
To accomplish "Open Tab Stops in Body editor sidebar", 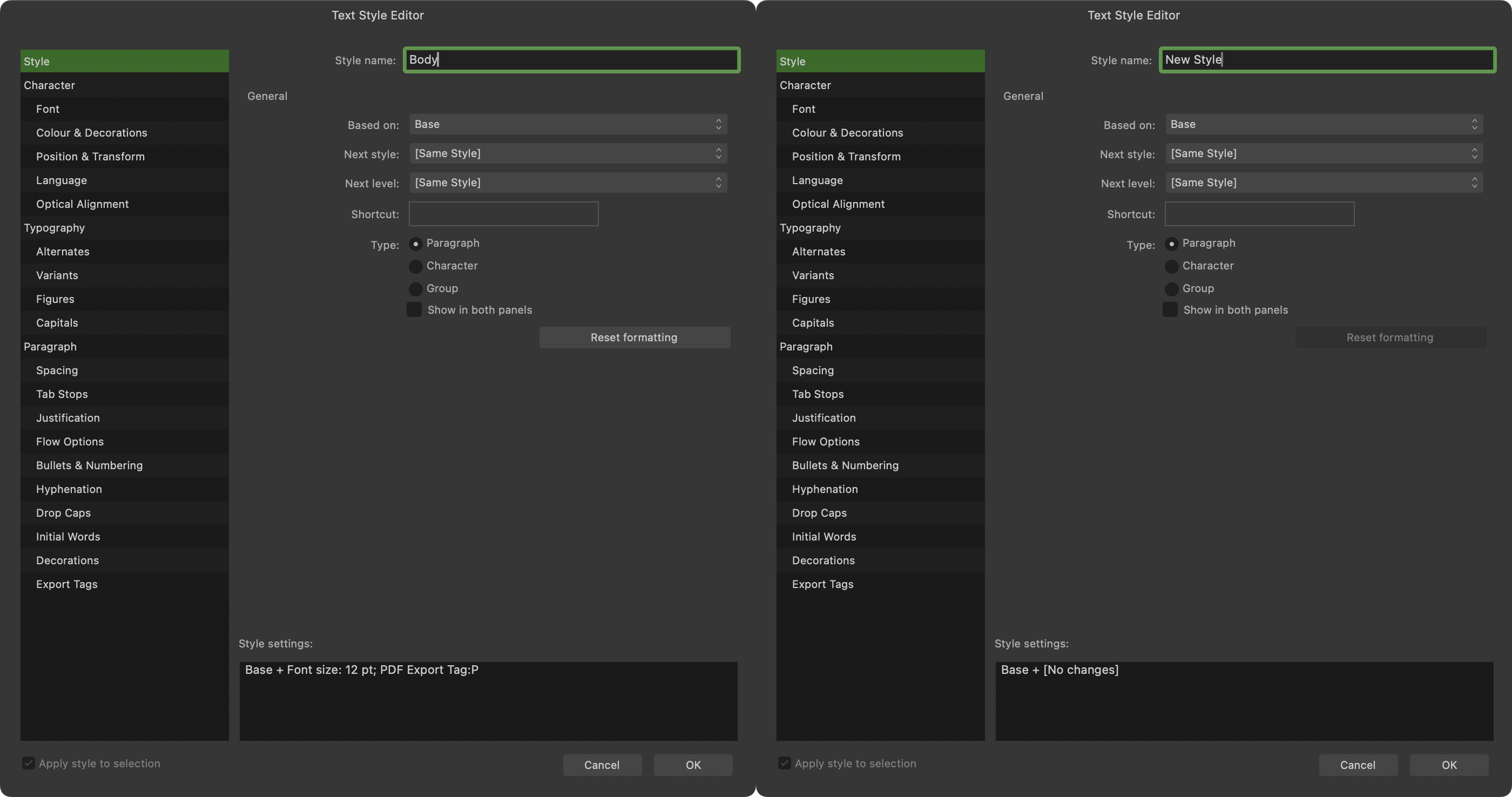I will click(x=124, y=394).
